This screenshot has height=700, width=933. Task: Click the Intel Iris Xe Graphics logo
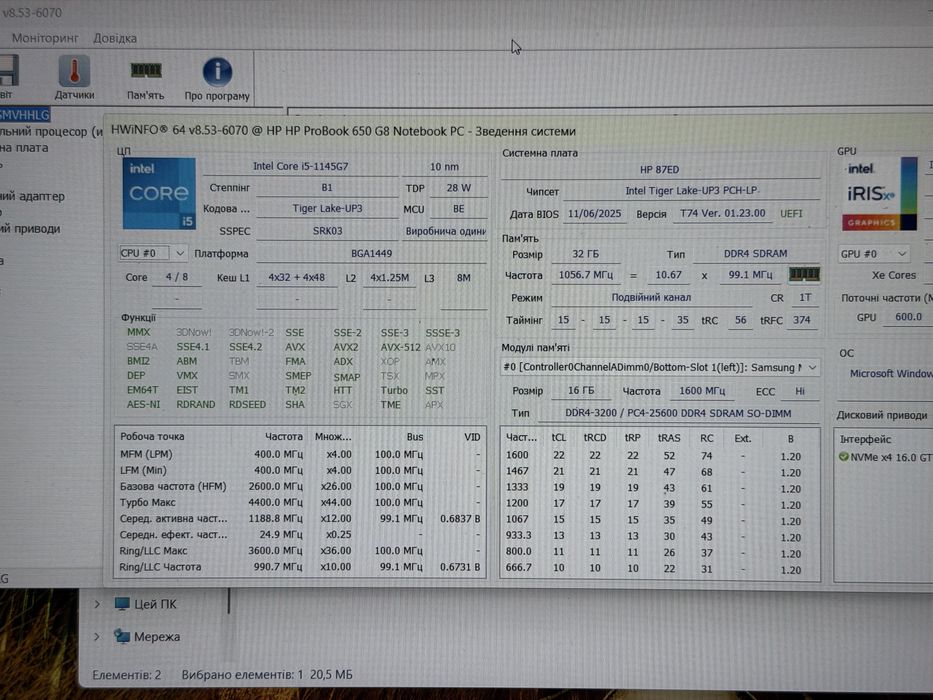pos(879,193)
